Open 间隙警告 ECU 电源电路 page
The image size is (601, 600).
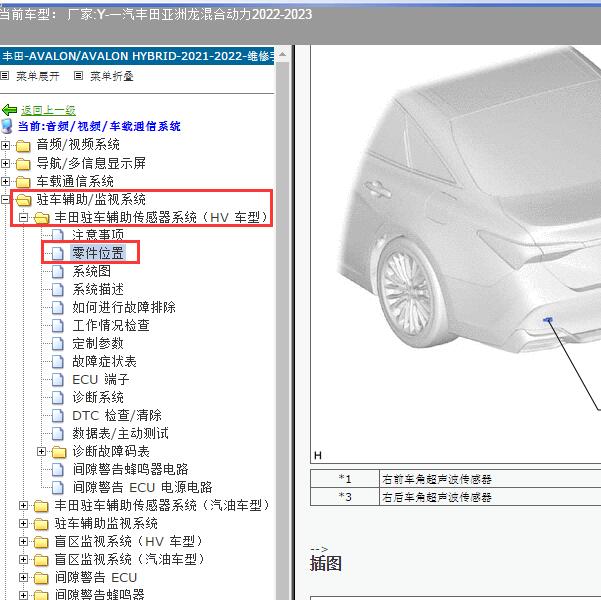pos(142,487)
